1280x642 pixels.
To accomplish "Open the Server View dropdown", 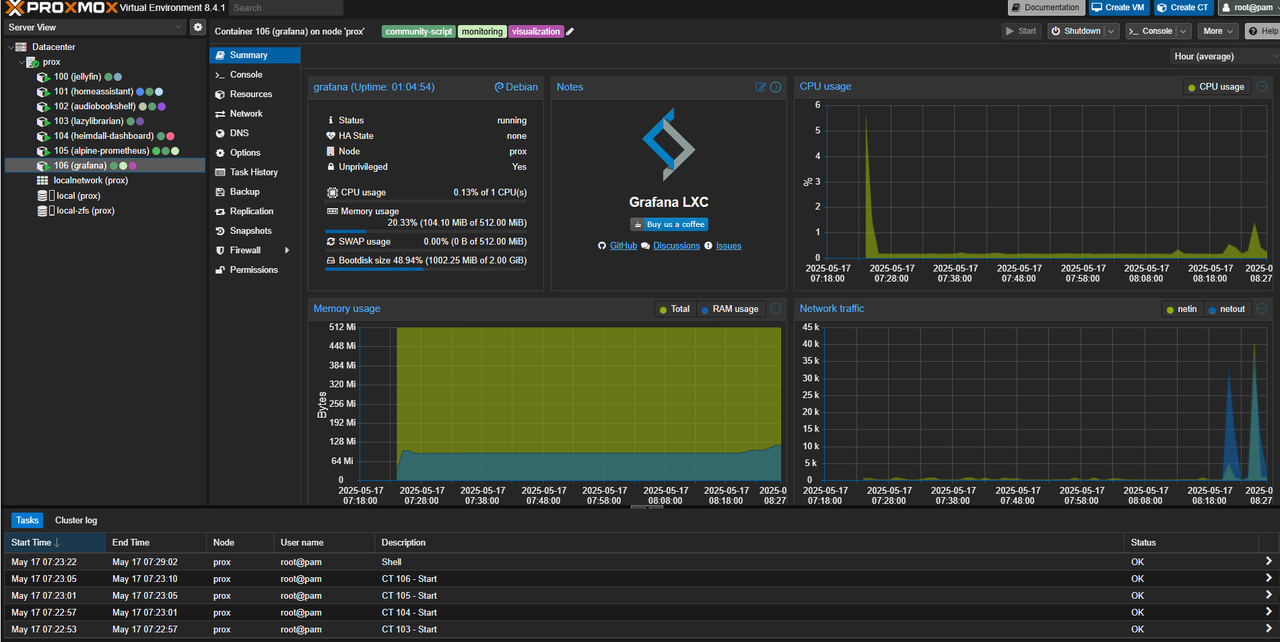I will pyautogui.click(x=95, y=27).
